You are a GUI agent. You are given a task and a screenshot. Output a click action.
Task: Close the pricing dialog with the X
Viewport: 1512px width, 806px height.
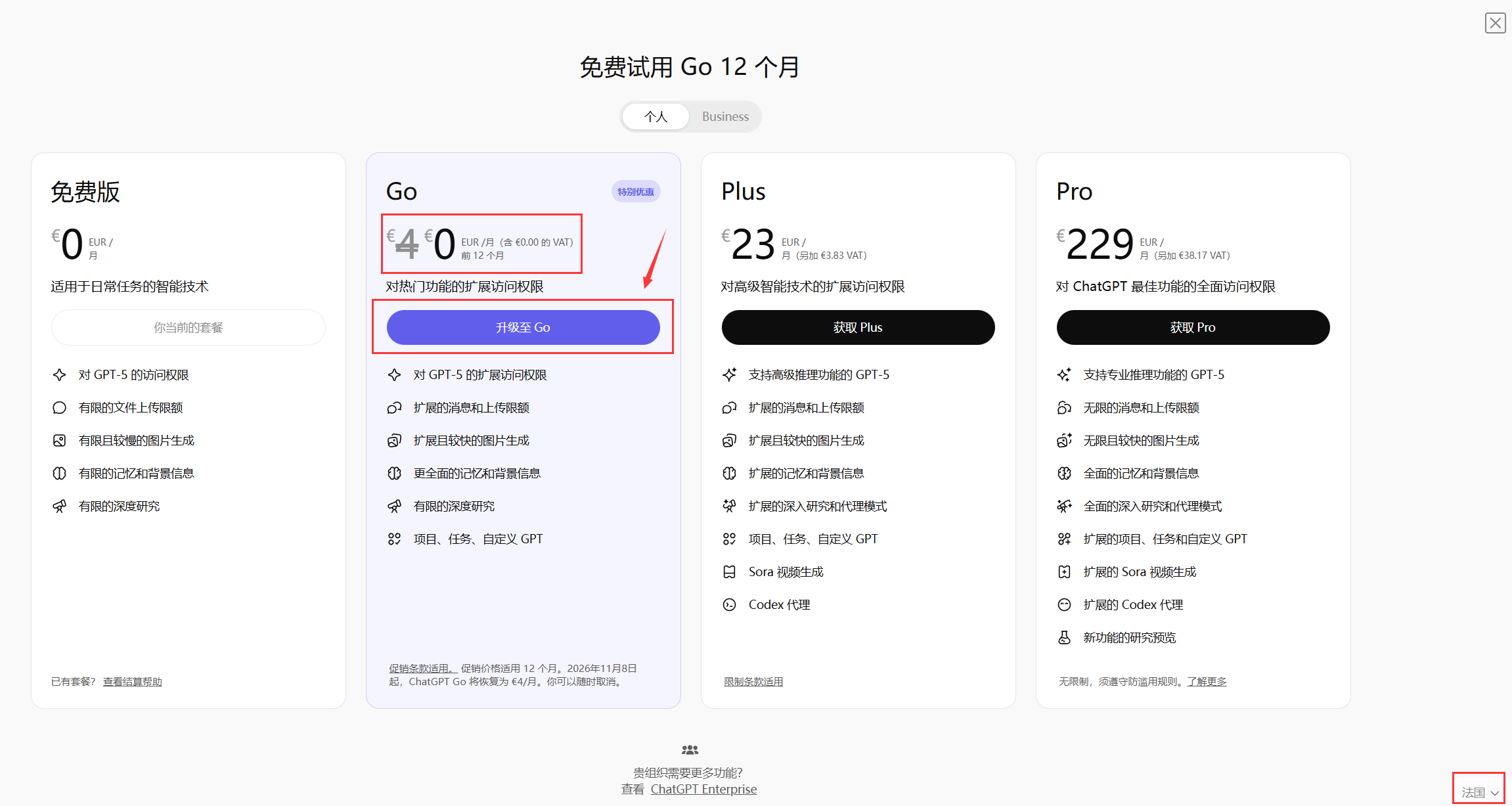(1495, 23)
